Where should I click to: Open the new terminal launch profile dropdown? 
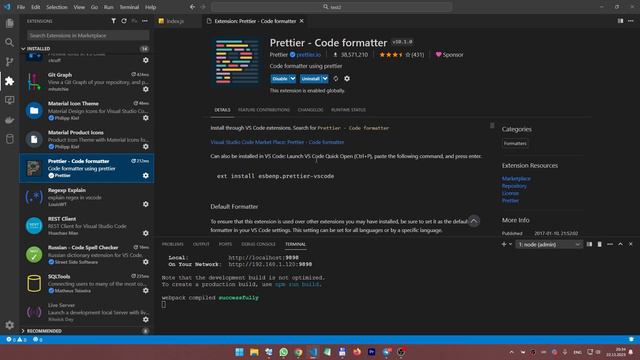coord(511,244)
